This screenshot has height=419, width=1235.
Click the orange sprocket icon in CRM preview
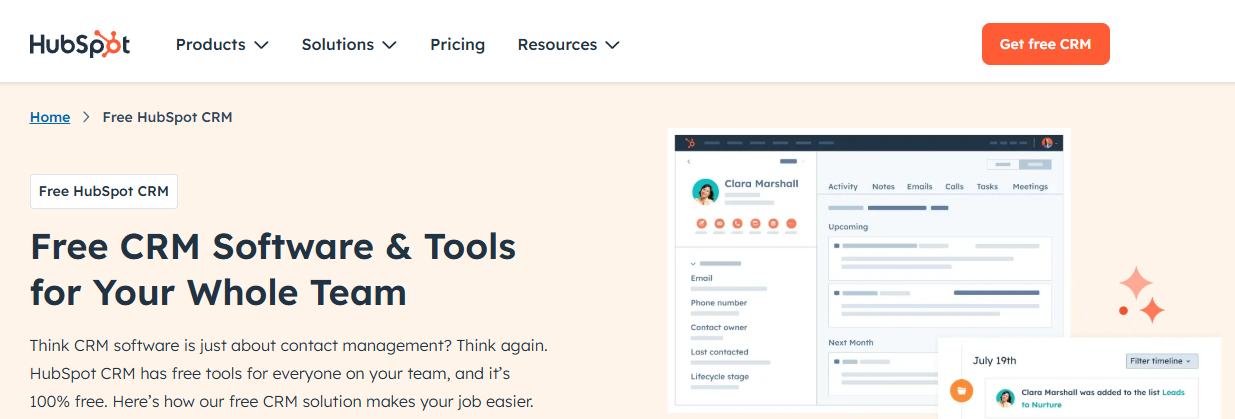click(691, 143)
